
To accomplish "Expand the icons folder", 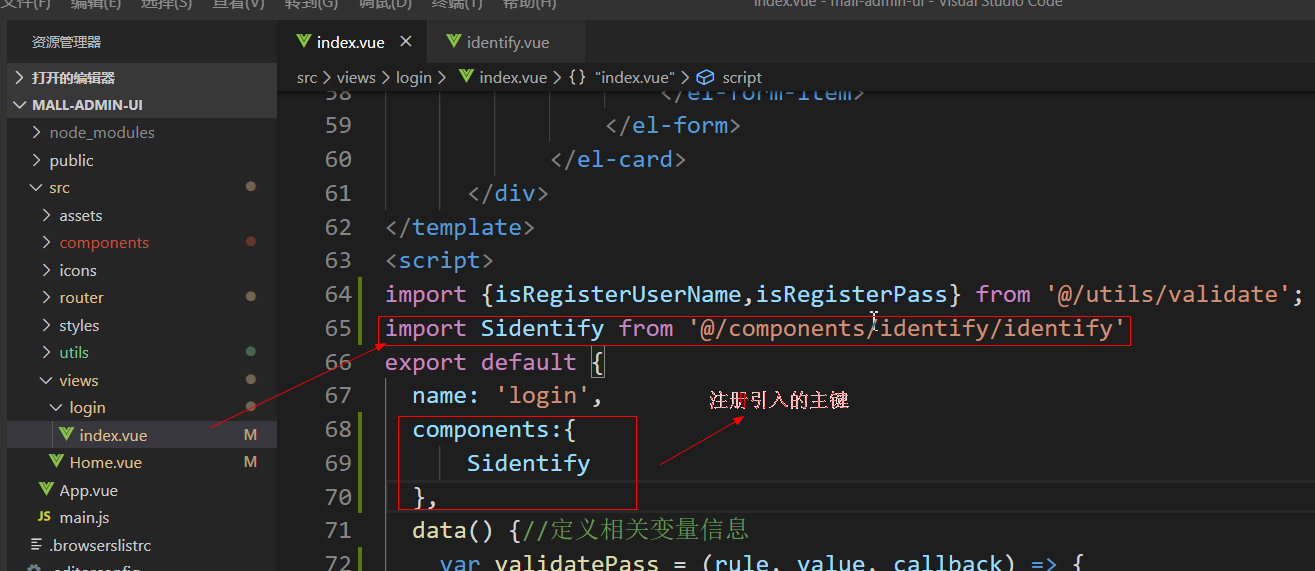I will point(47,270).
